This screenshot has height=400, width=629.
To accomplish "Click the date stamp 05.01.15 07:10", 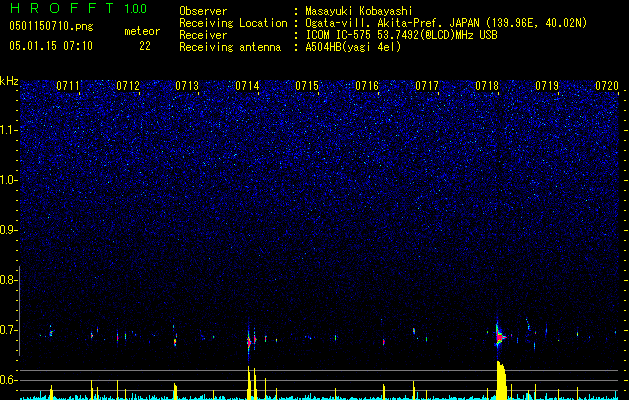I will point(51,46).
